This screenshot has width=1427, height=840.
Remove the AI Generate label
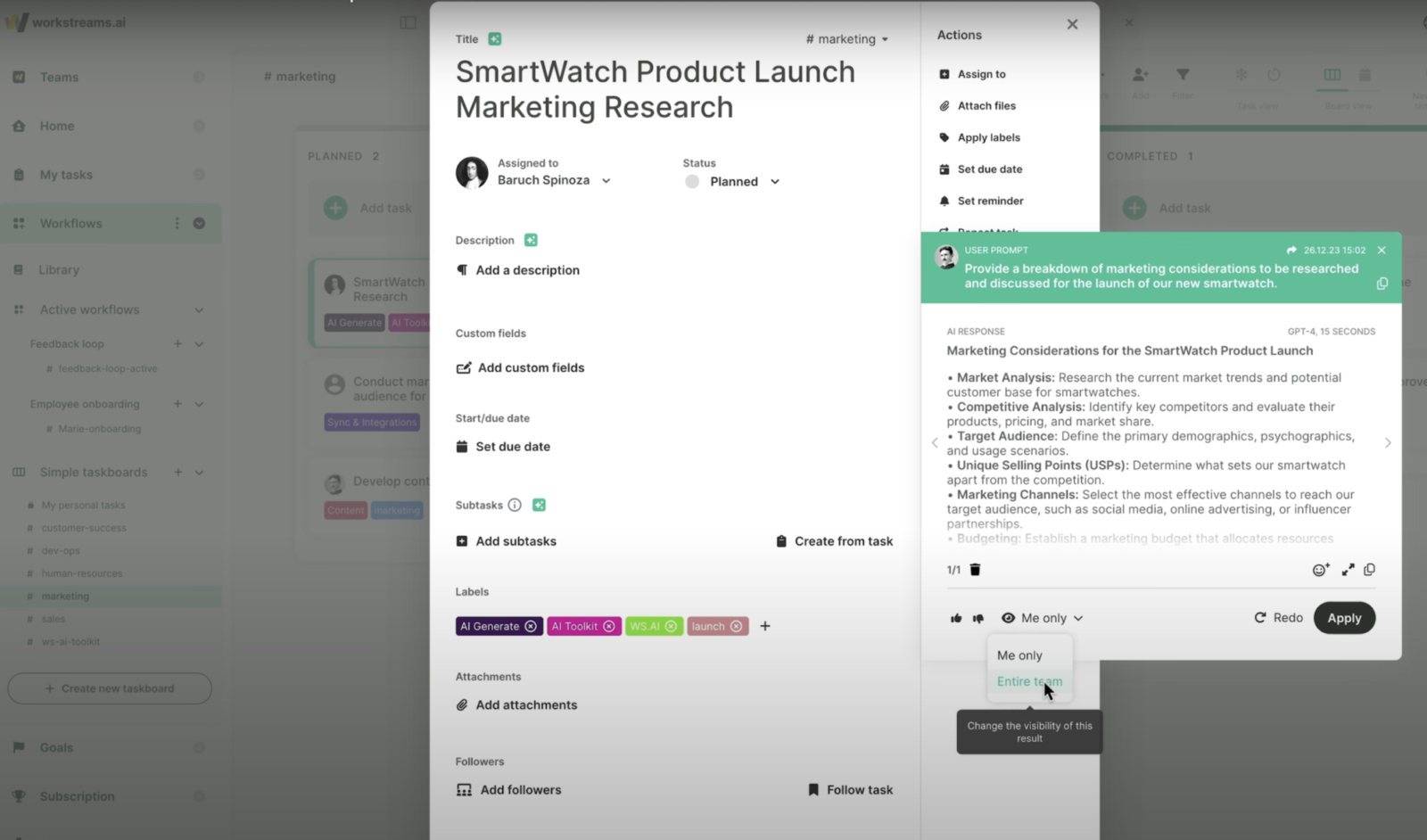click(x=531, y=626)
